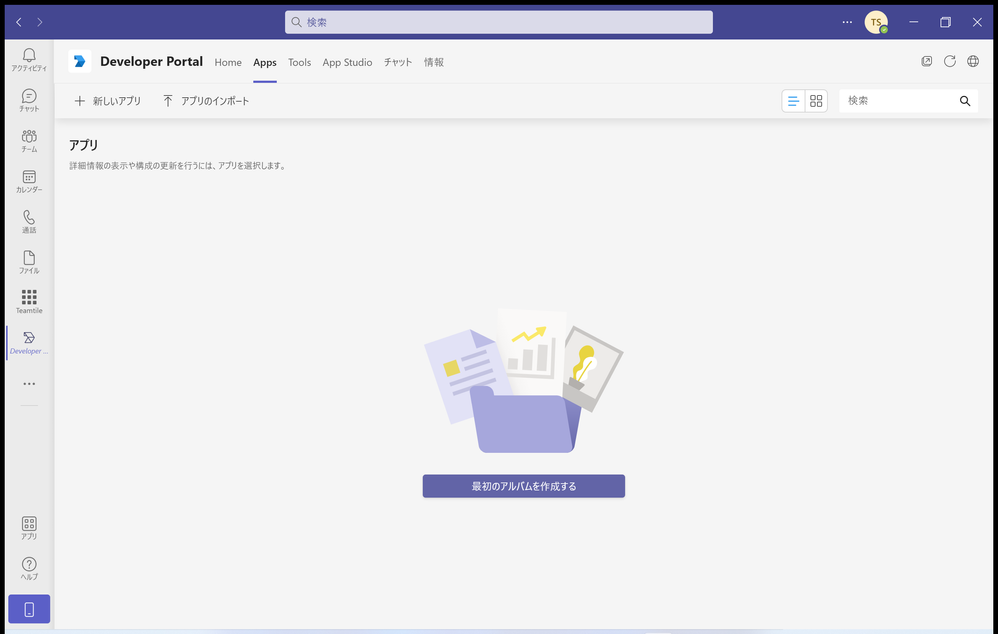998x634 pixels.
Task: Open Settings and more ellipsis menu
Action: click(x=847, y=22)
